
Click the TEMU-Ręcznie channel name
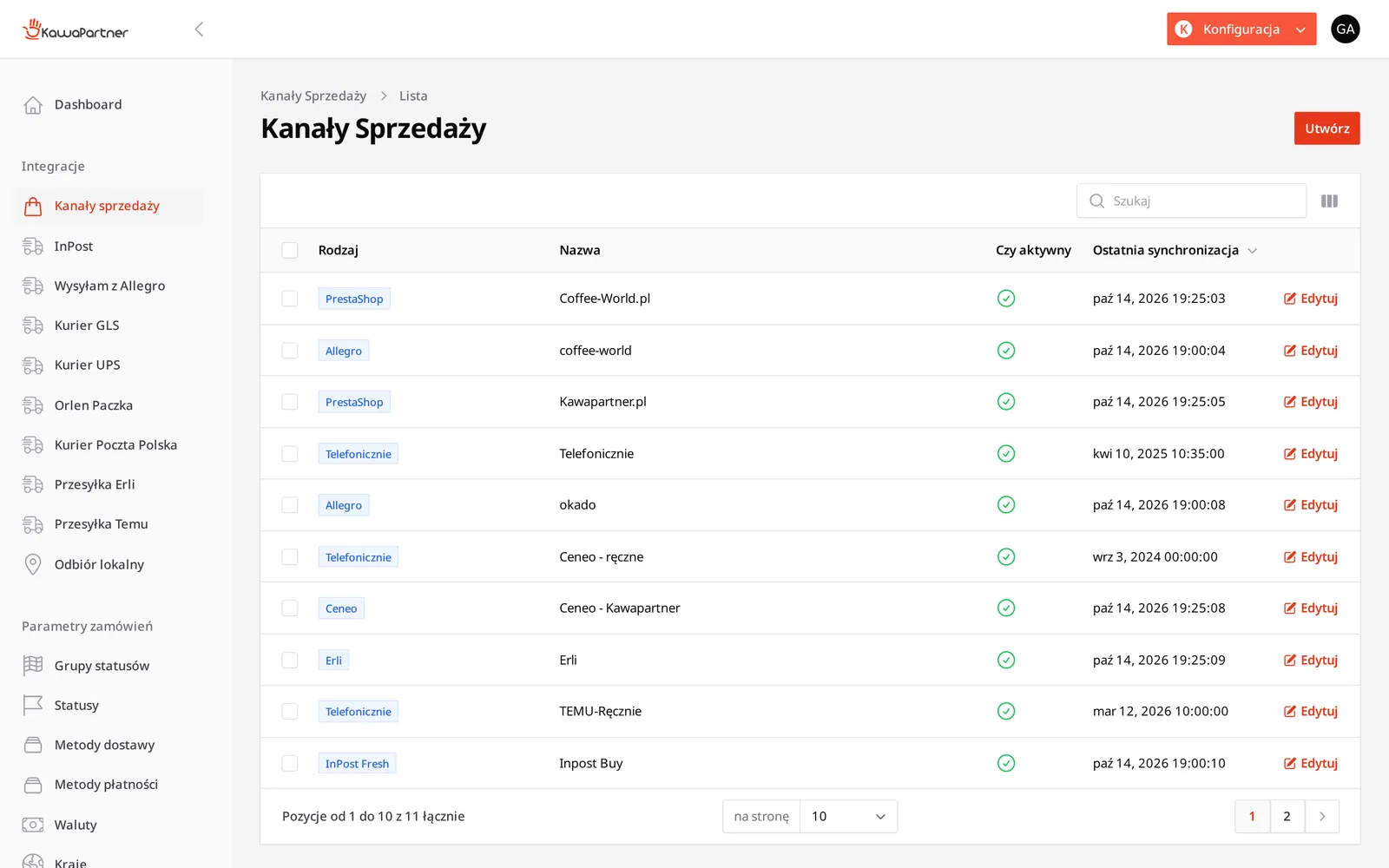point(600,712)
